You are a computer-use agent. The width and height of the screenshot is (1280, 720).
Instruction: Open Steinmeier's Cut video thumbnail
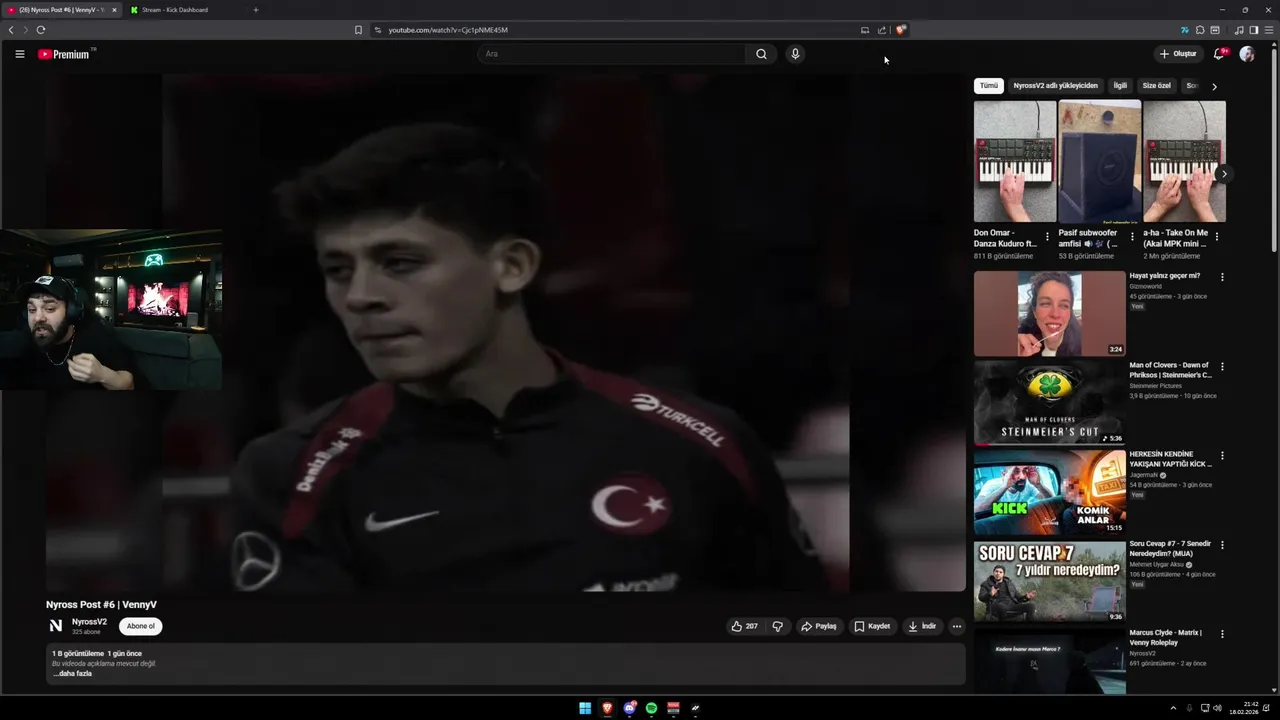1049,402
